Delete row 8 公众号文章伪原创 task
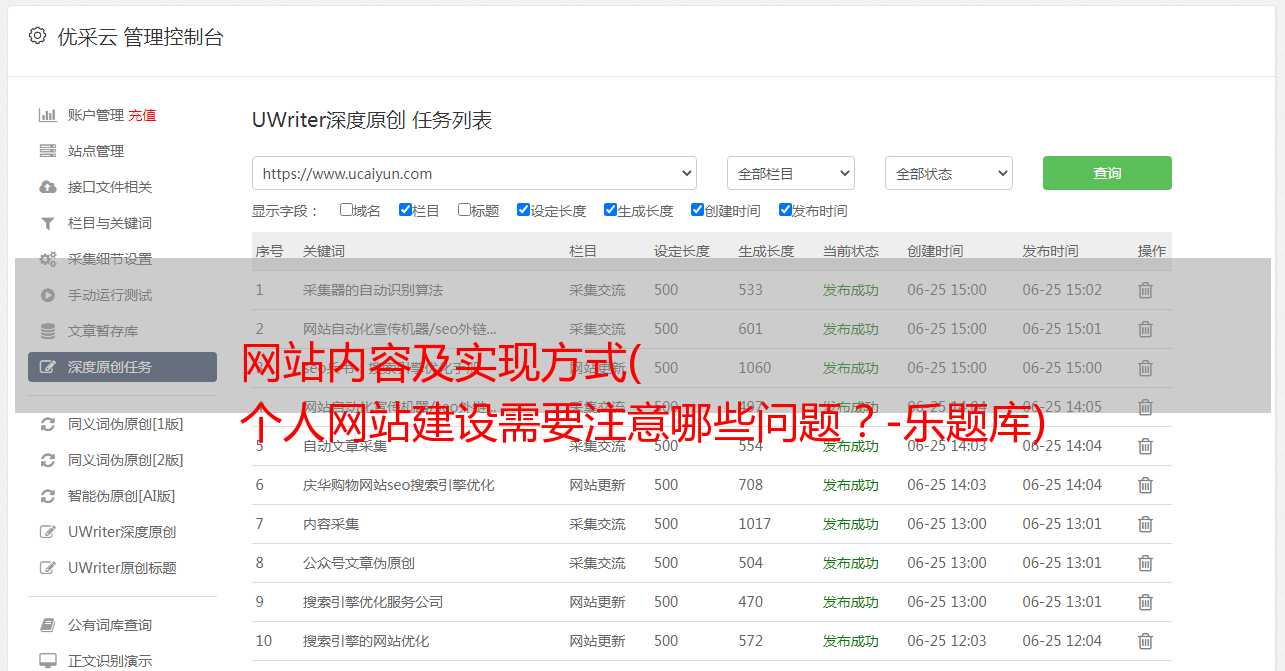This screenshot has width=1285, height=671. (1146, 563)
